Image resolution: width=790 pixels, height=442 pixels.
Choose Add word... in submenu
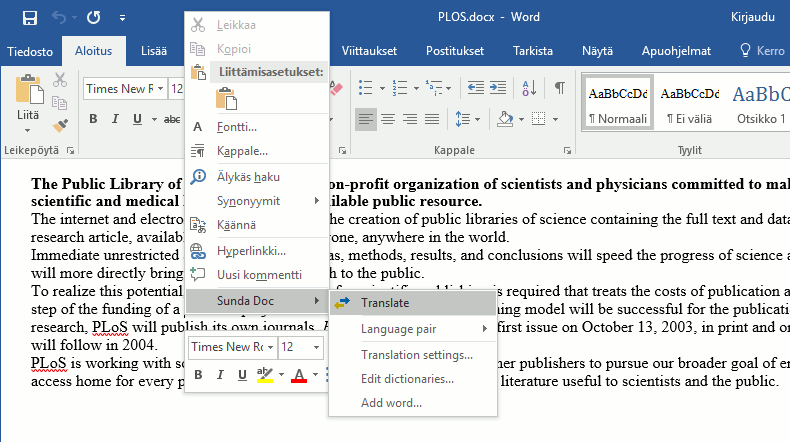(413, 403)
